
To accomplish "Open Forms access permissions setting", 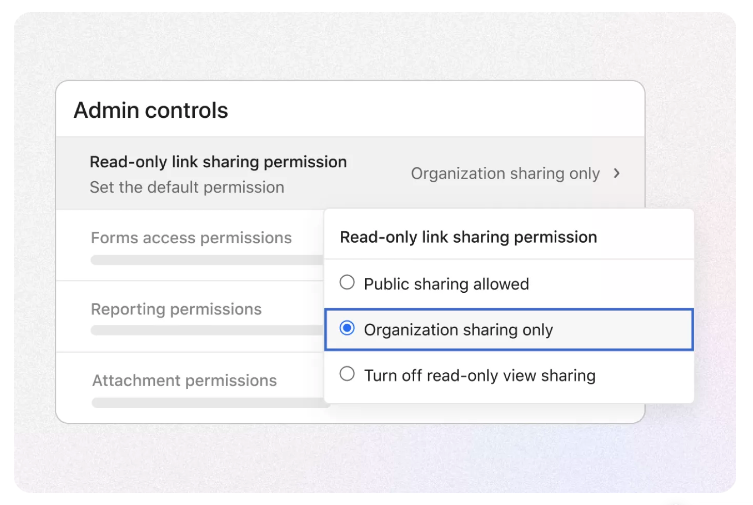I will (191, 238).
